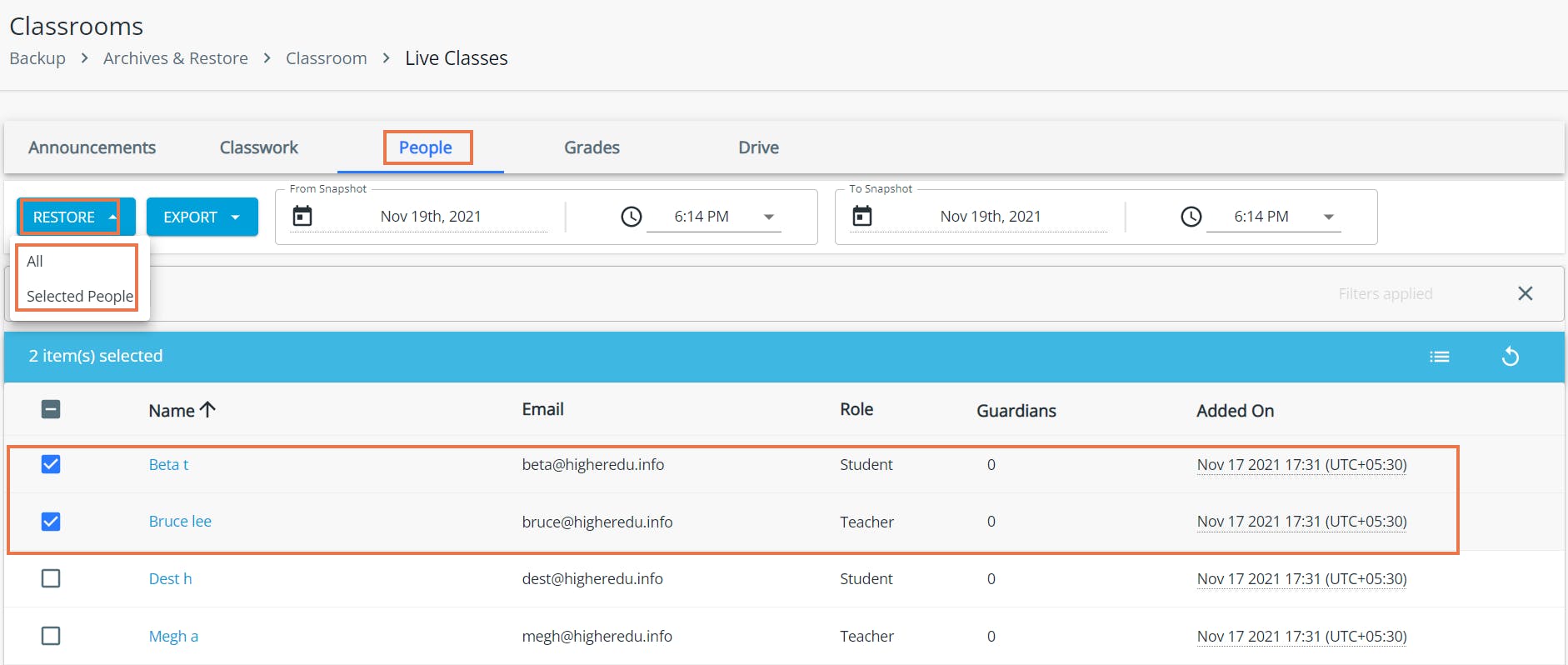
Task: Open the To Snapshot time dropdown arrow
Action: [x=1329, y=217]
